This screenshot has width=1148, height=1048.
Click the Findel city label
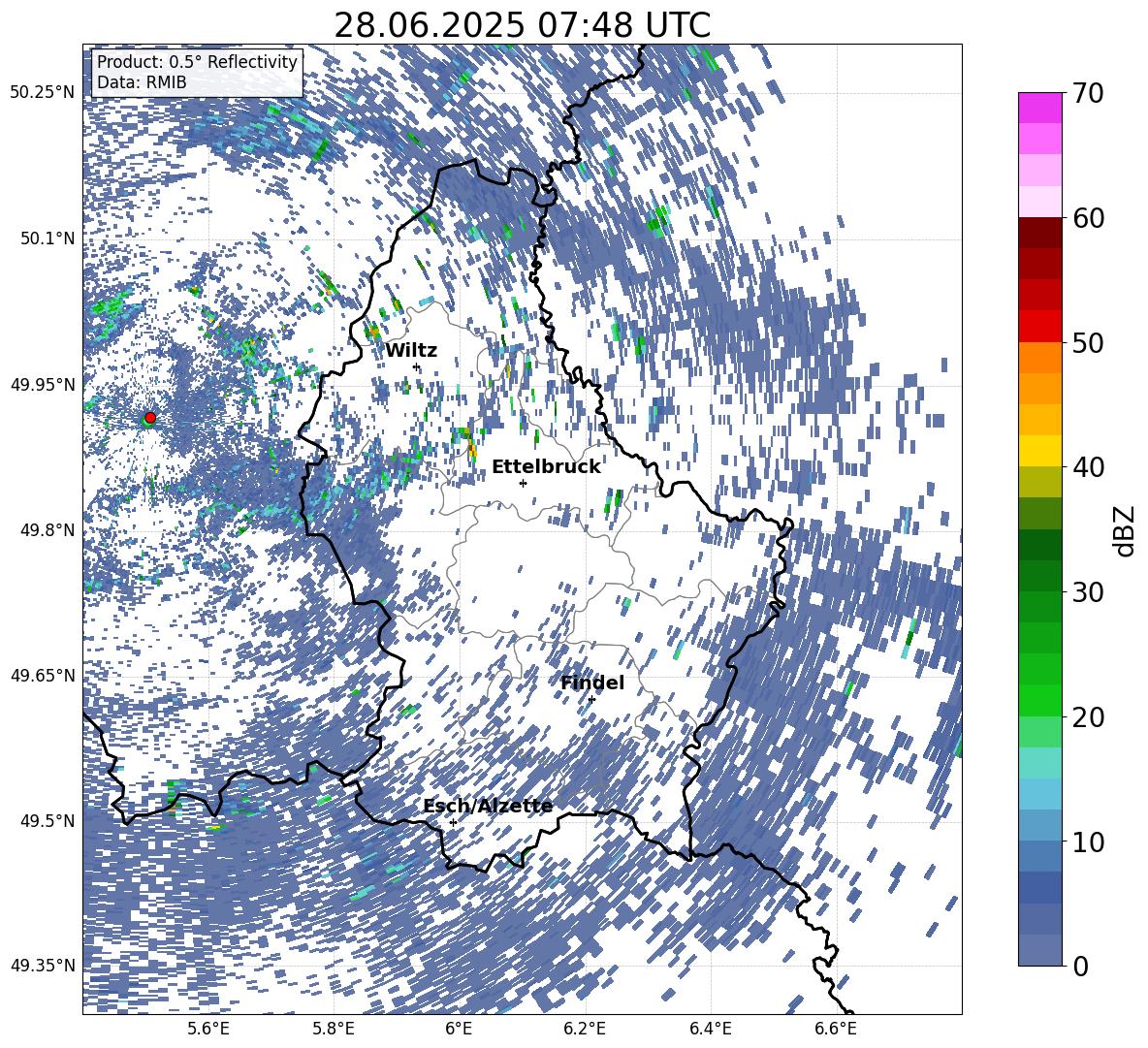click(592, 683)
